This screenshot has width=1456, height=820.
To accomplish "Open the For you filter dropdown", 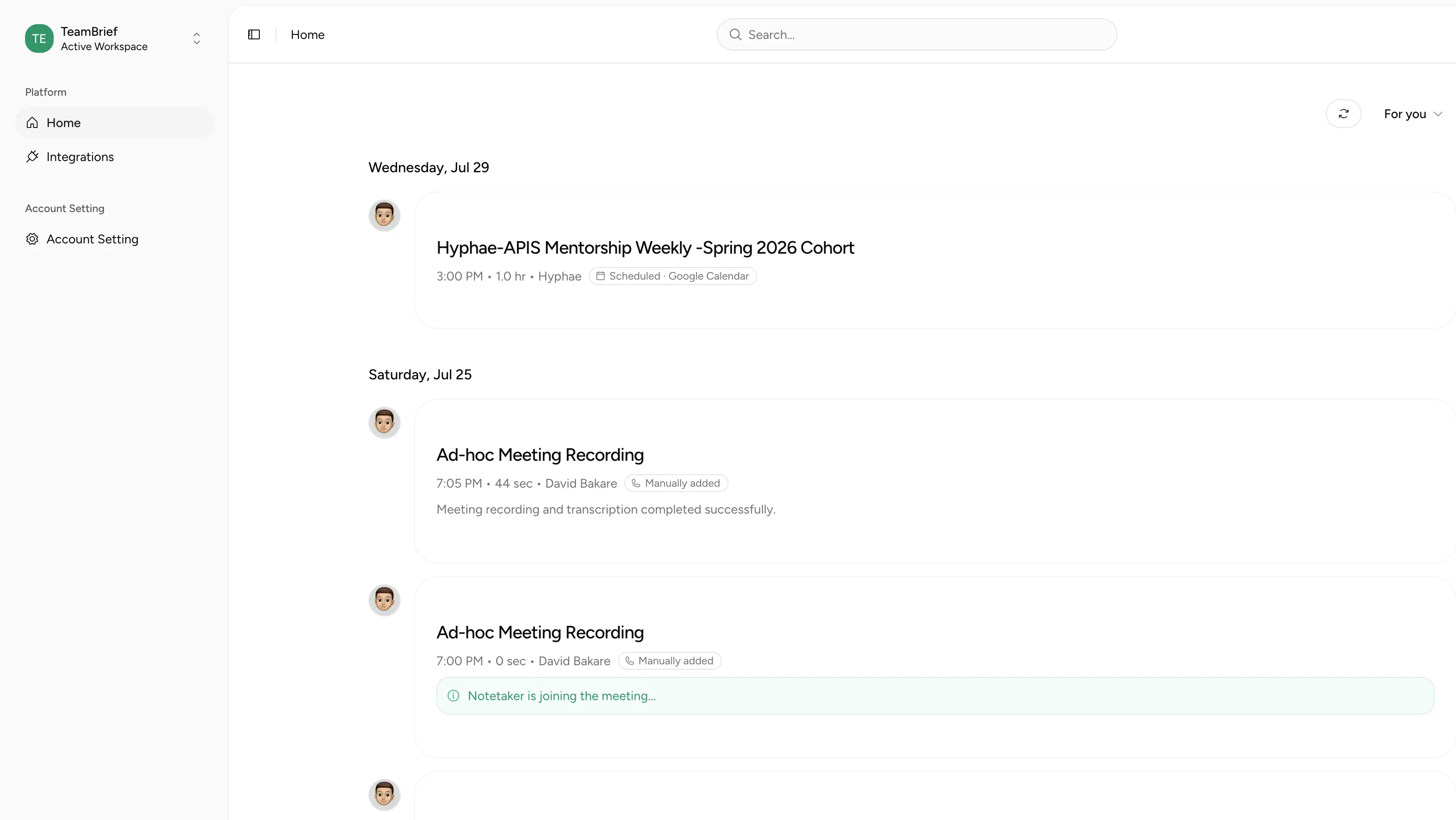I will coord(1413,114).
